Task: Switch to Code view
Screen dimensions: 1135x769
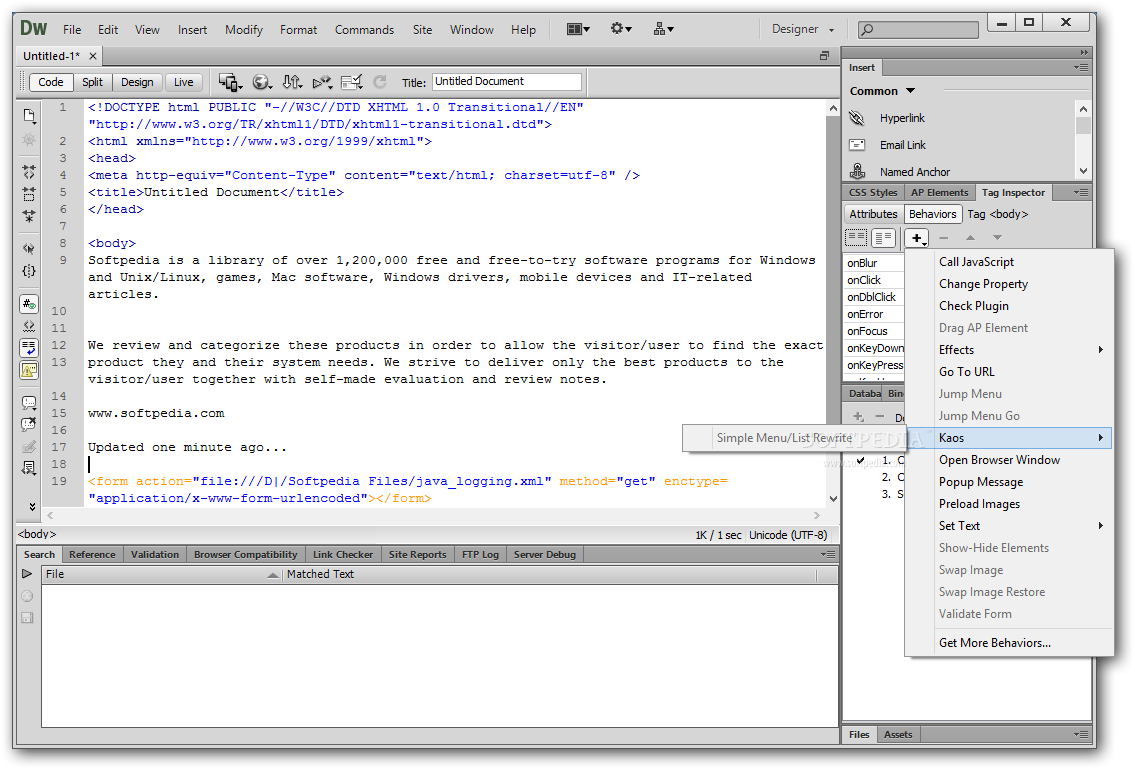Action: tap(51, 83)
